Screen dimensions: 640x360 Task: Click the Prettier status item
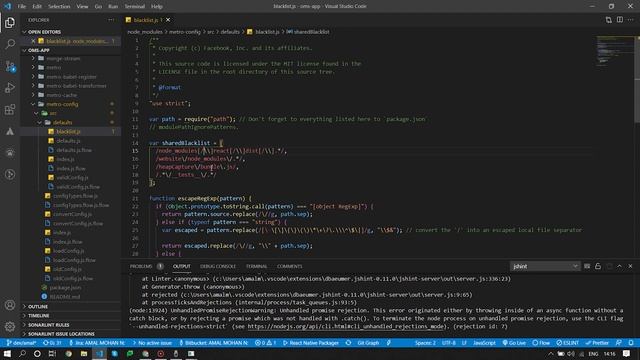click(597, 343)
